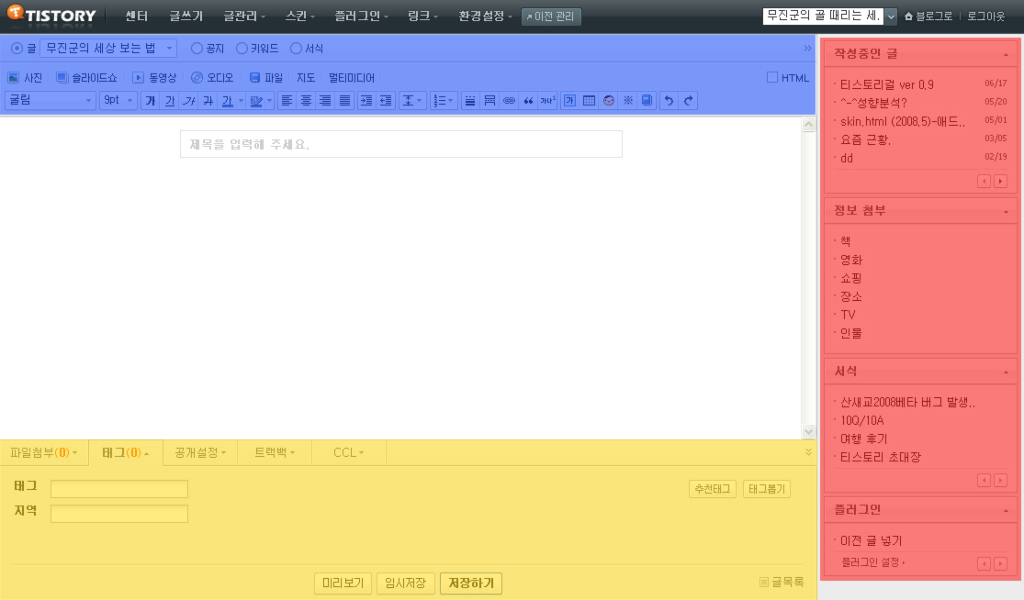
Task: Click the 이전 관리 button
Action: click(551, 16)
